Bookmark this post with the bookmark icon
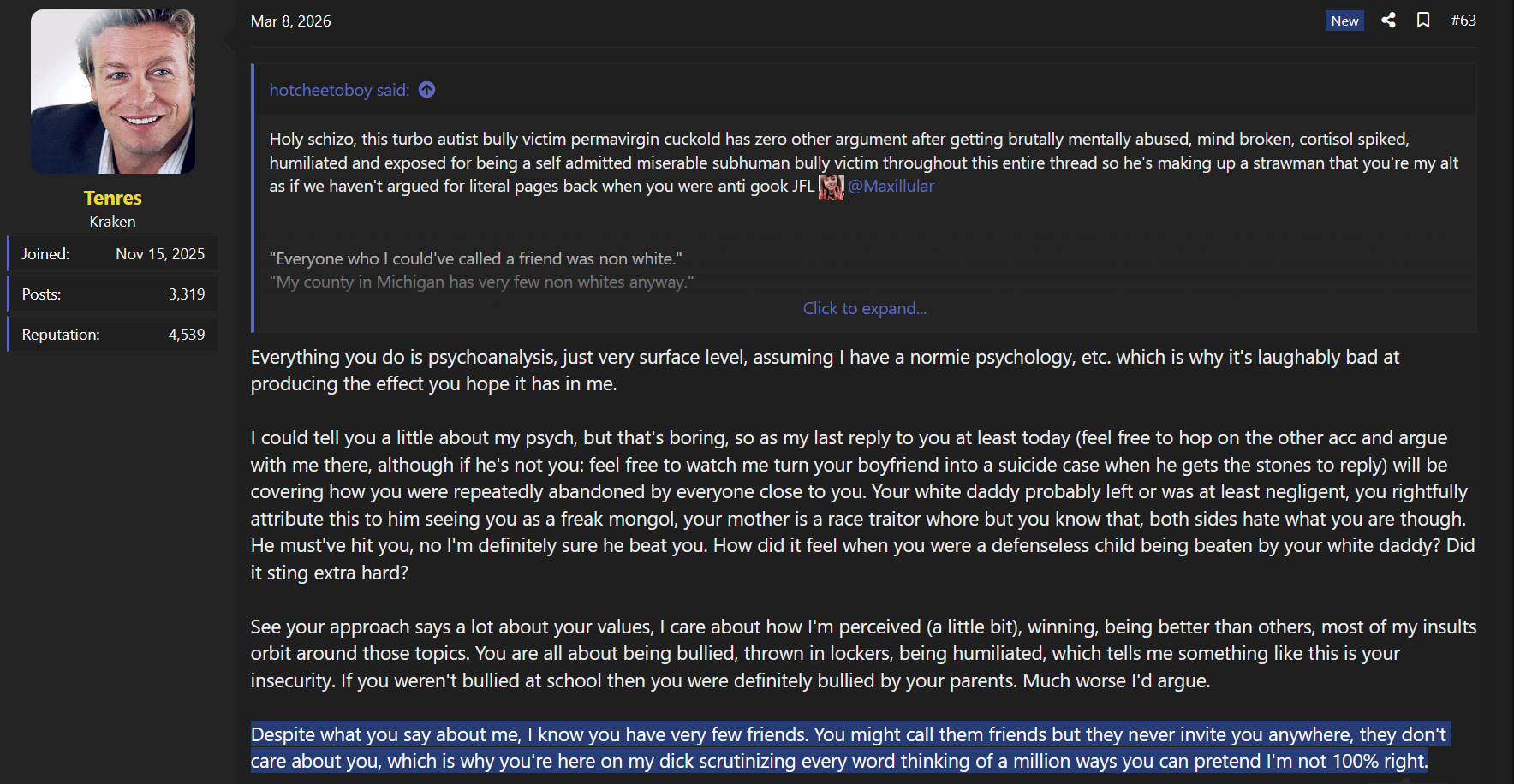The height and width of the screenshot is (784, 1514). point(1423,21)
